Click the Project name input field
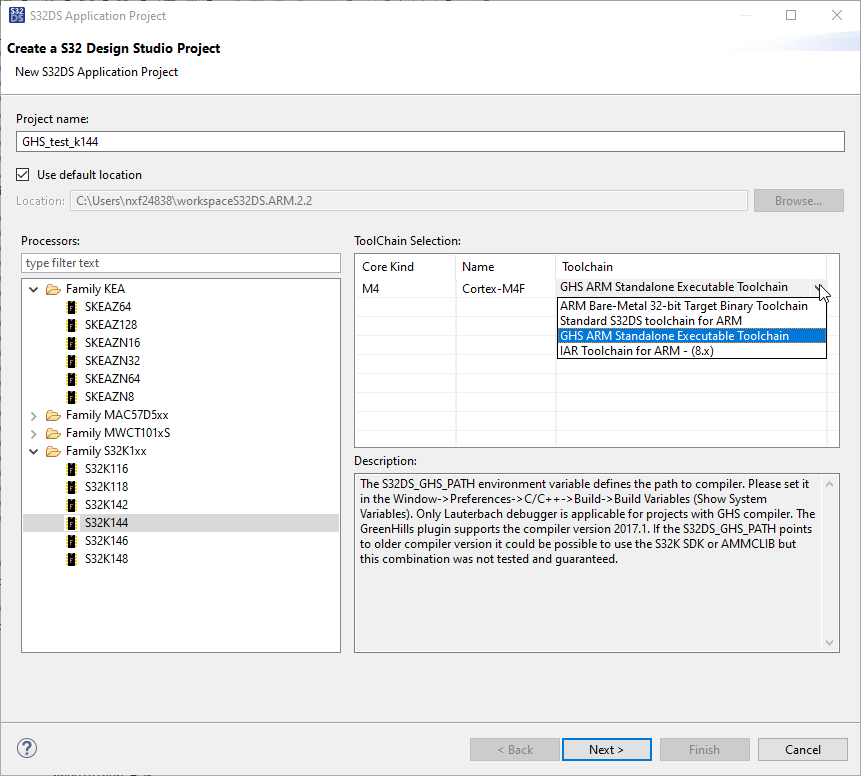Screen dimensions: 861x776 pos(430,141)
